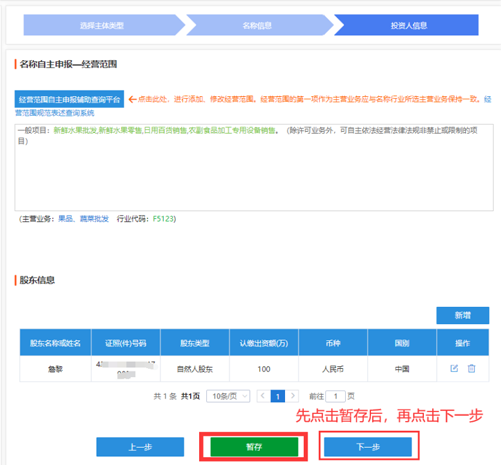501x465 pixels.
Task: Select the 选择主体类型 step tab
Action: [102, 25]
